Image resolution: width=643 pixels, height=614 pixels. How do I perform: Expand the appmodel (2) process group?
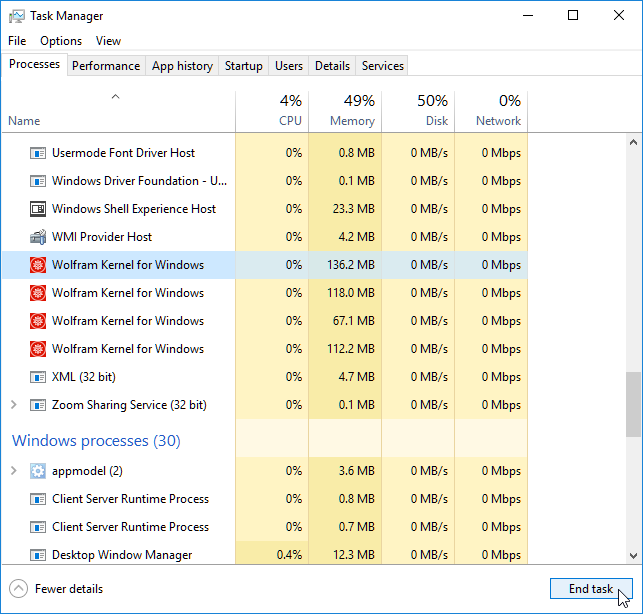point(13,471)
